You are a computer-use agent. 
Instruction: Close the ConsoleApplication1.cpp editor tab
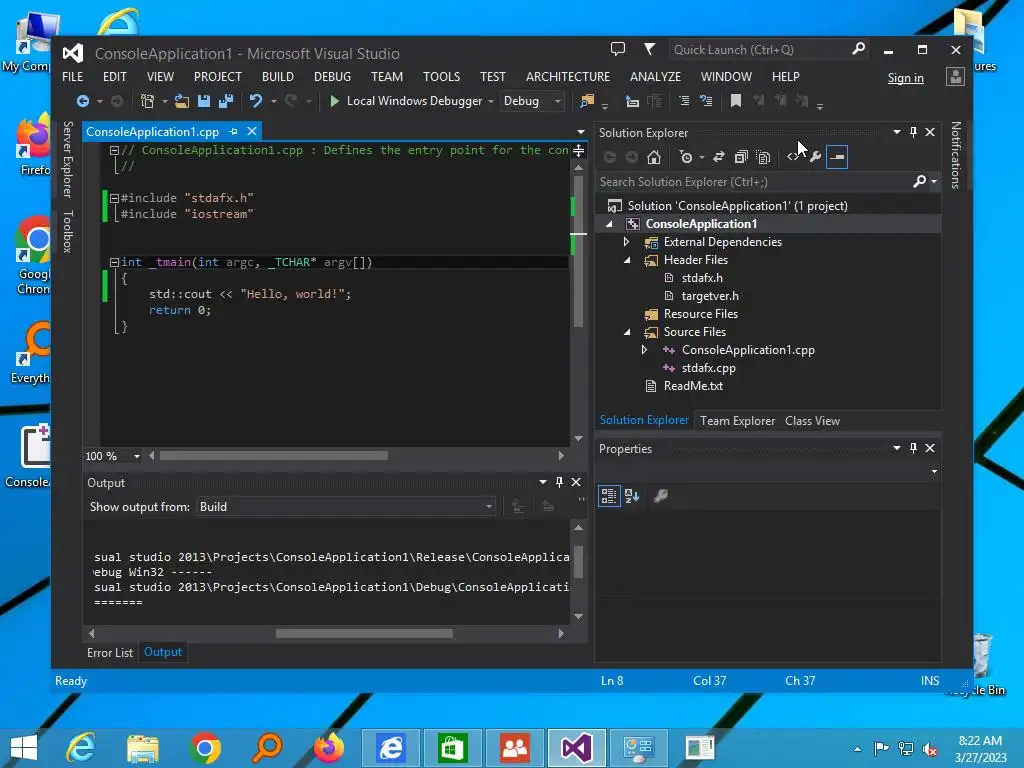tap(251, 132)
